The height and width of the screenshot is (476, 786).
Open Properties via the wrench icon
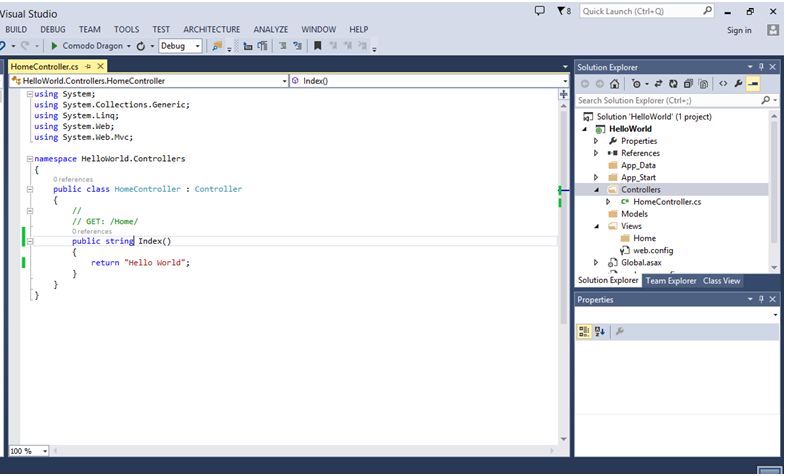737,84
